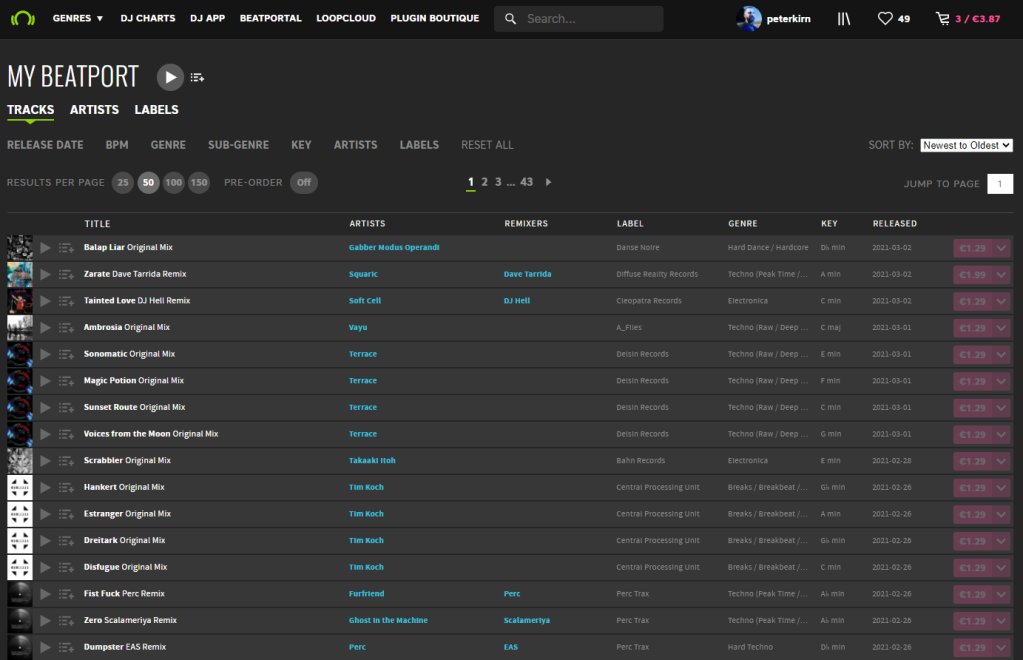
Task: Open Gabber Modus Operandi artist link
Action: pyautogui.click(x=394, y=247)
